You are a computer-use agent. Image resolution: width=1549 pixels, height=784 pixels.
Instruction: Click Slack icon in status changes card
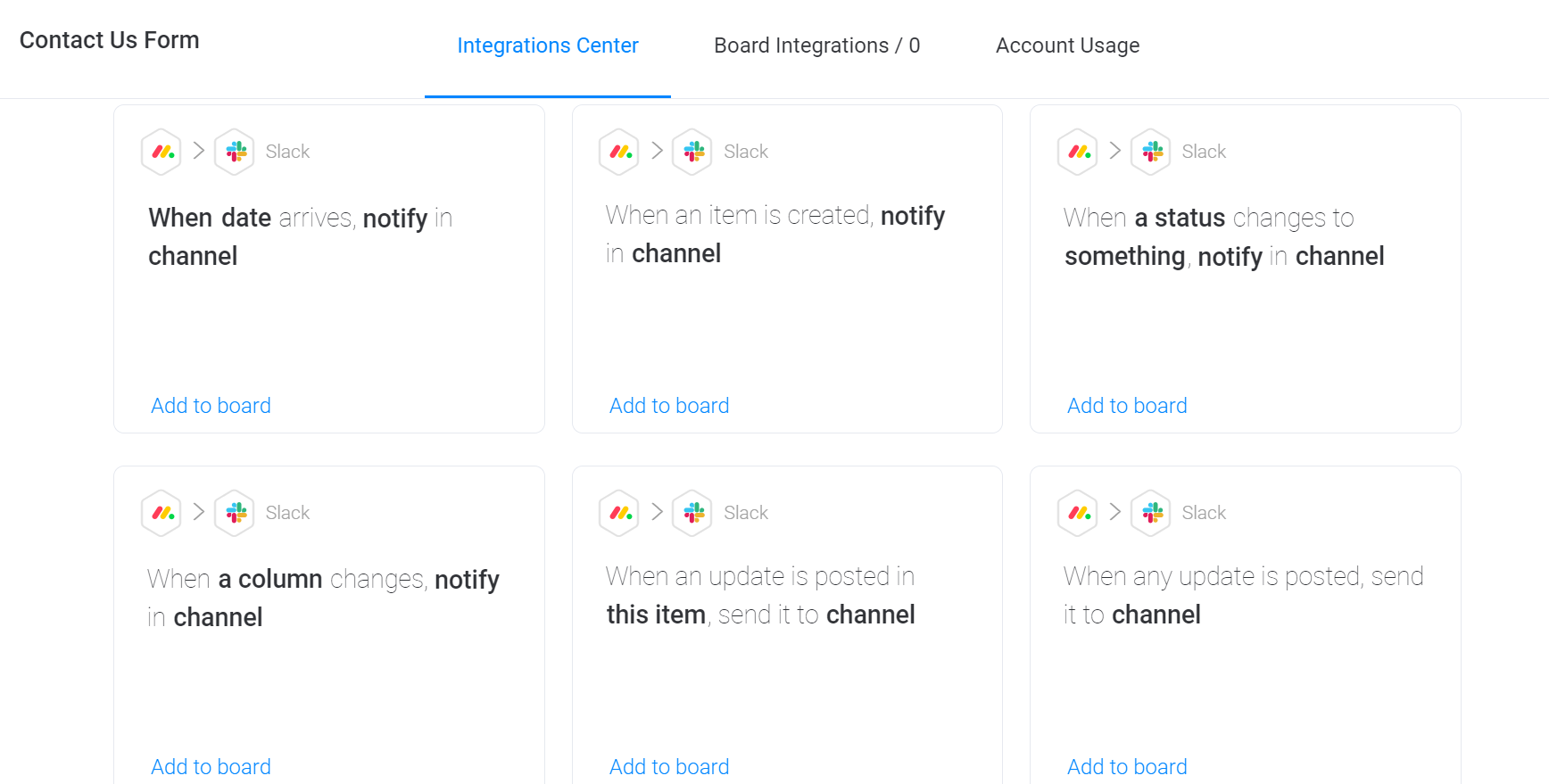click(x=1151, y=152)
